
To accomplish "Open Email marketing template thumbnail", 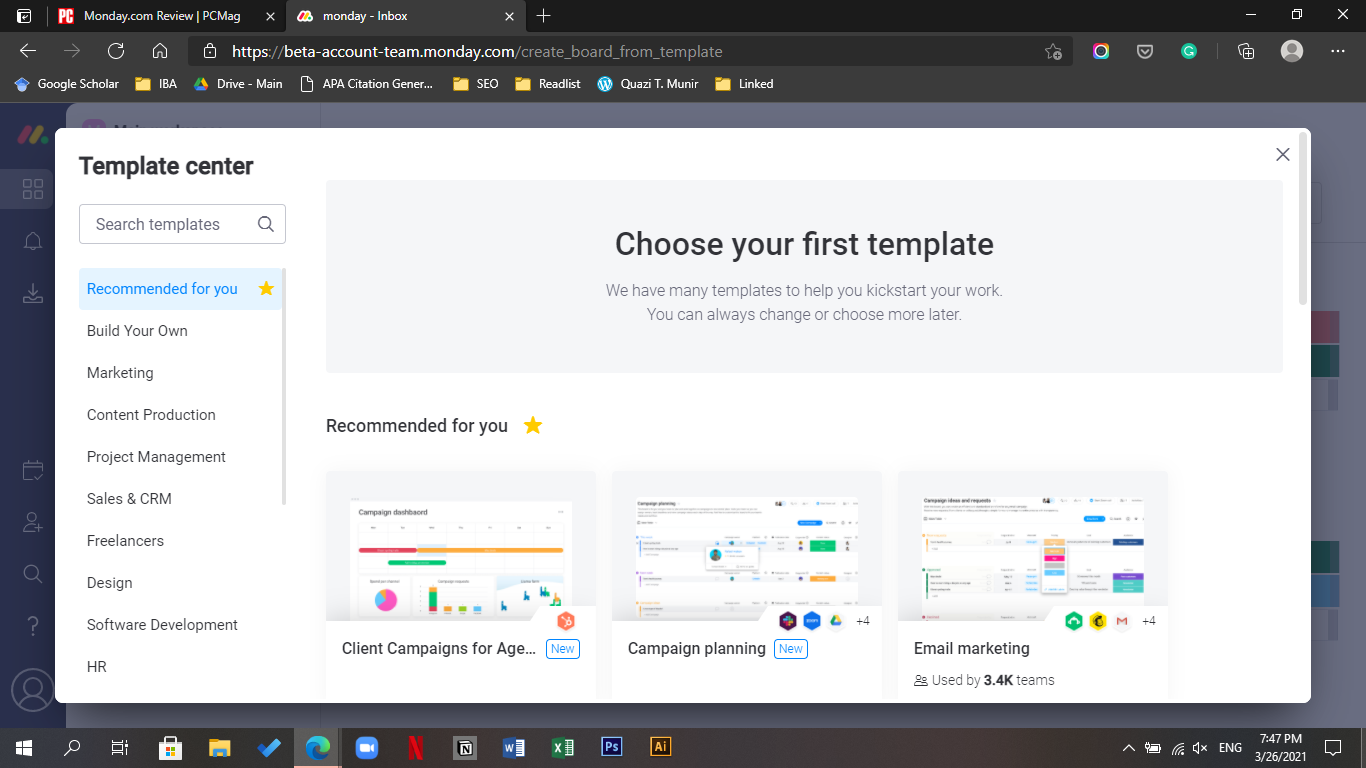I will [x=1033, y=546].
